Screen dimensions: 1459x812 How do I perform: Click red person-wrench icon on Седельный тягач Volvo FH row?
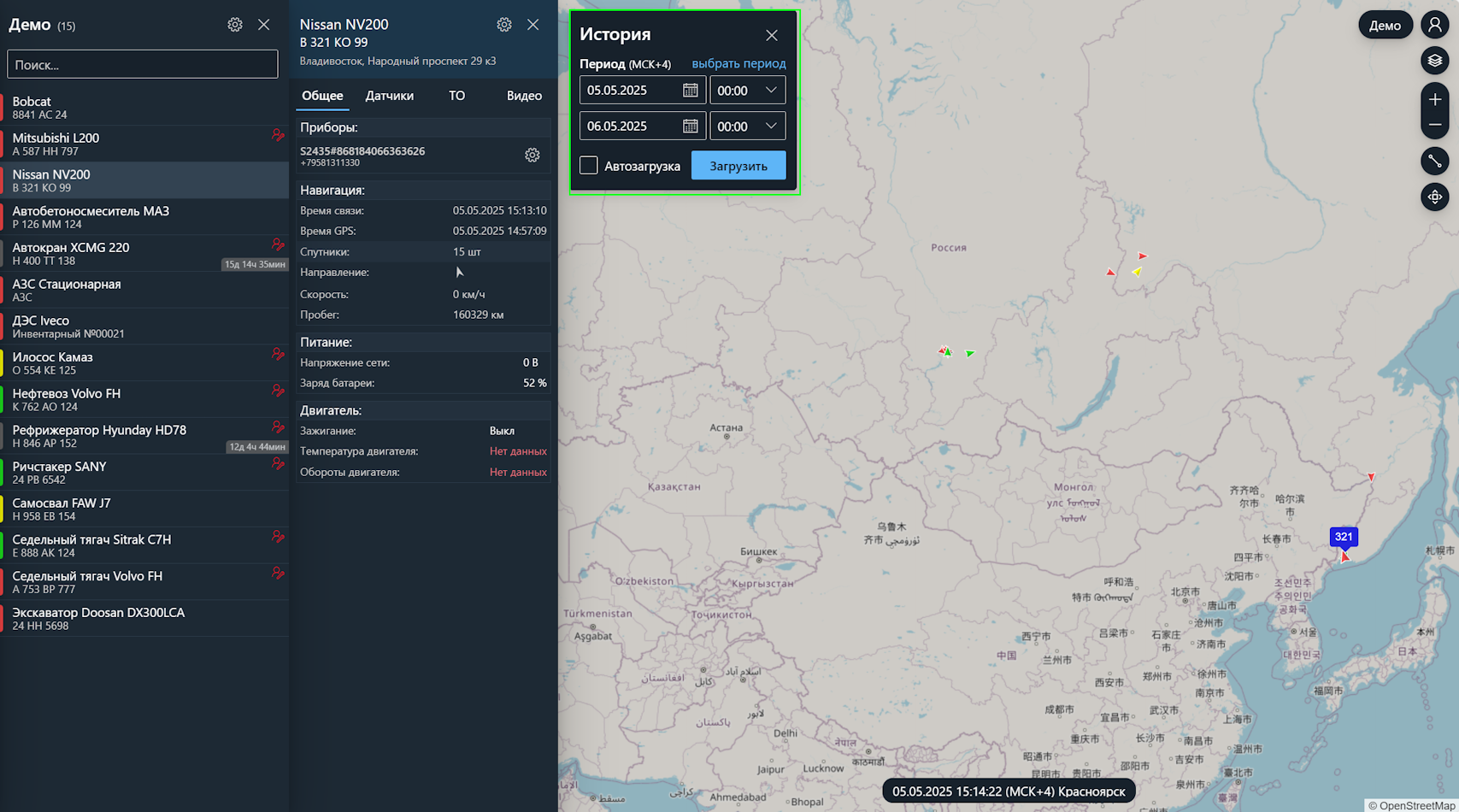(278, 574)
